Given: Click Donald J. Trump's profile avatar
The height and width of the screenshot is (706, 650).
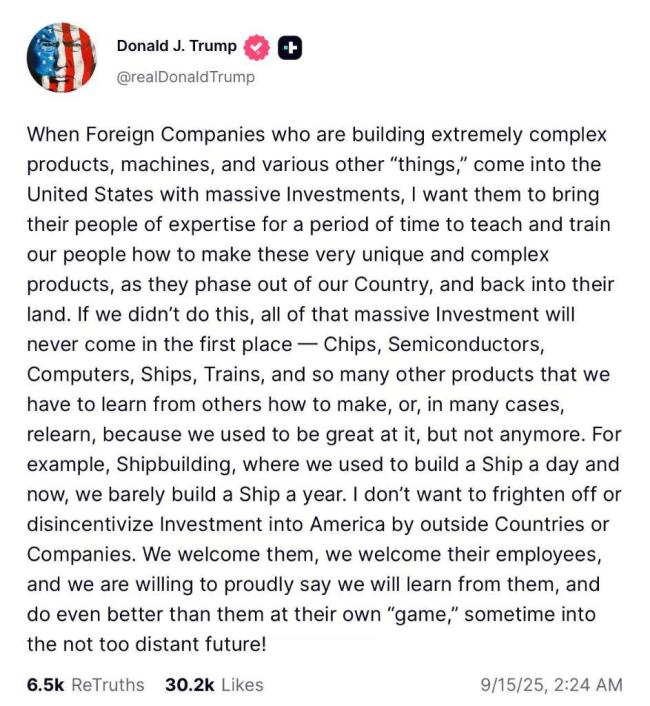Looking at the screenshot, I should coord(61,57).
